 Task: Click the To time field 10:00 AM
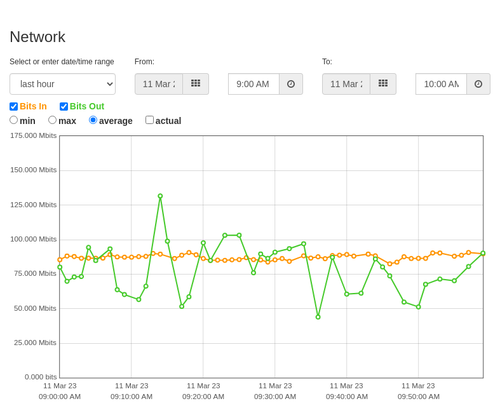click(x=441, y=84)
